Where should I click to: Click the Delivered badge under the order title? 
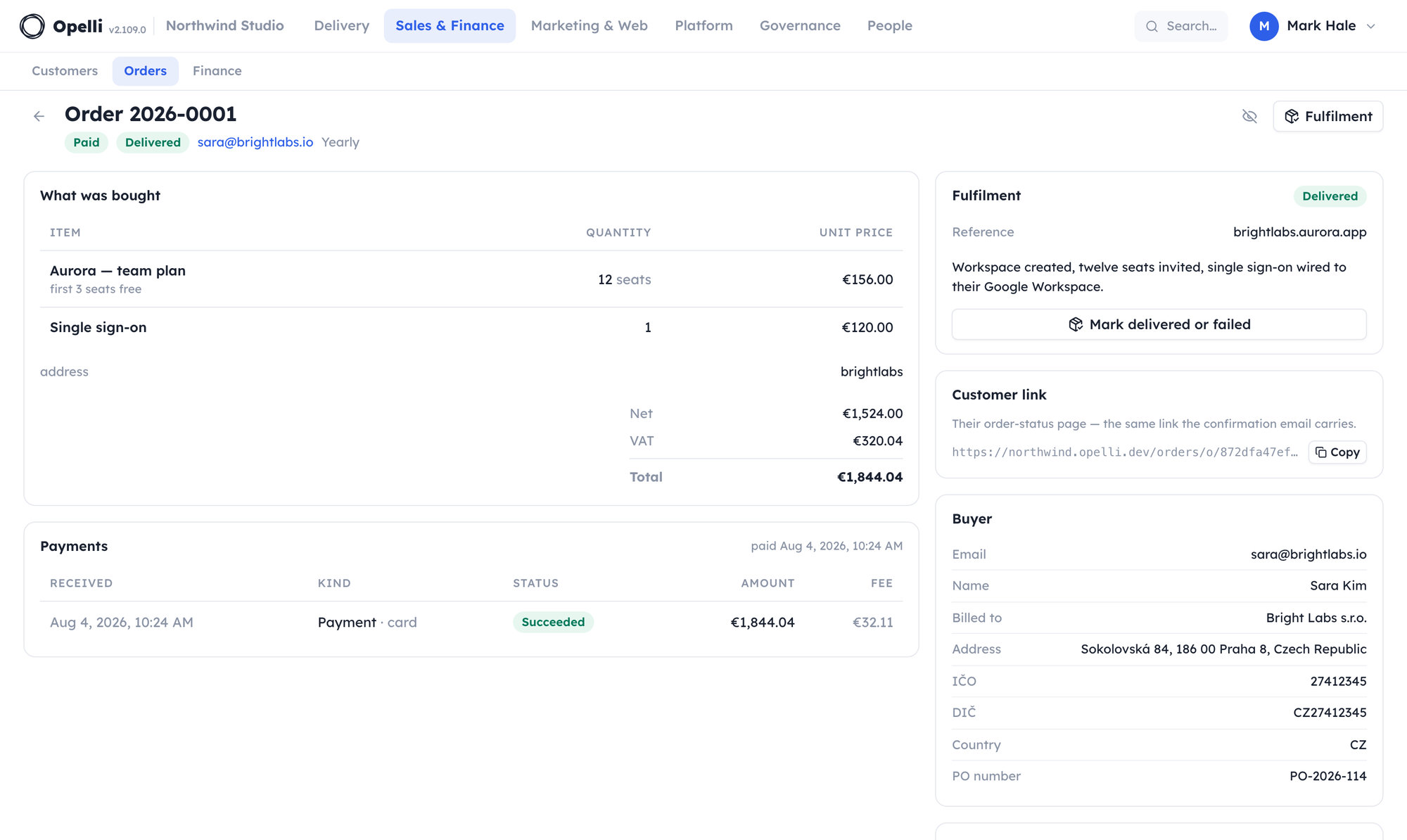tap(153, 142)
